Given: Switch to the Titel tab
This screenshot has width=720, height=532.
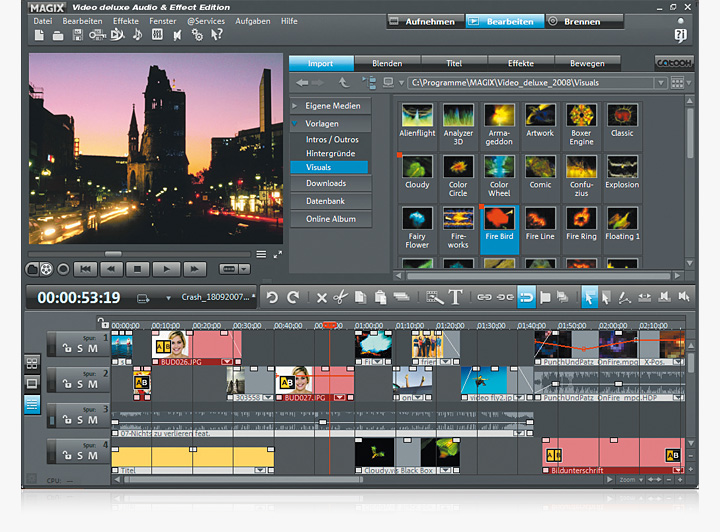Looking at the screenshot, I should 454,63.
